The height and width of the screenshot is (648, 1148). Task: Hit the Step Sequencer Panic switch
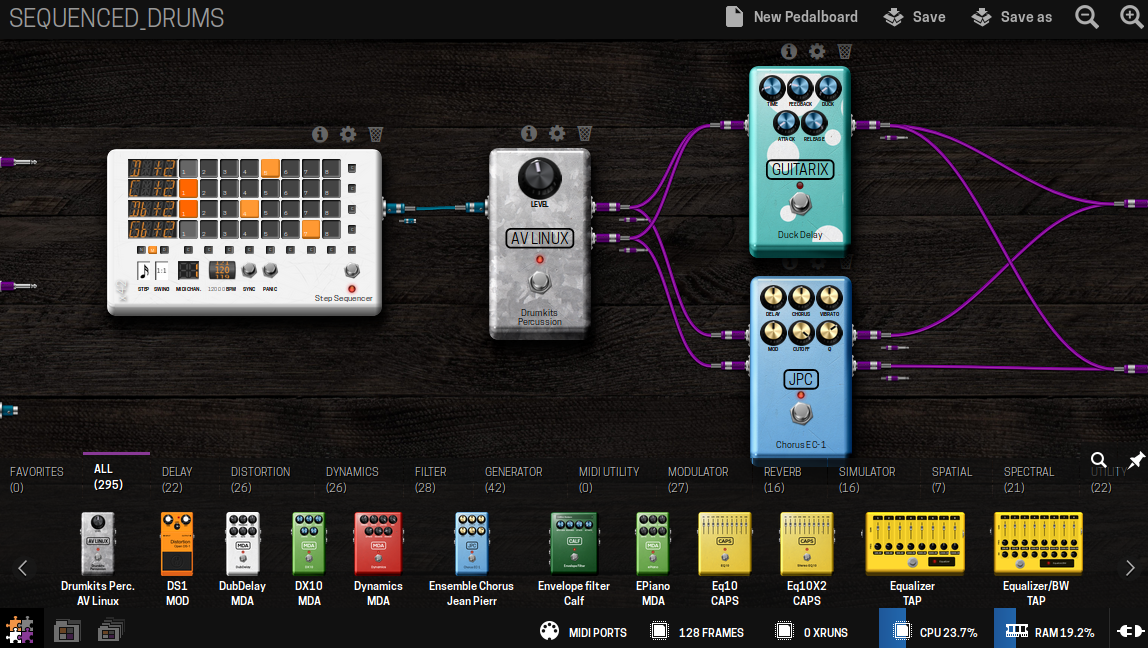click(270, 271)
